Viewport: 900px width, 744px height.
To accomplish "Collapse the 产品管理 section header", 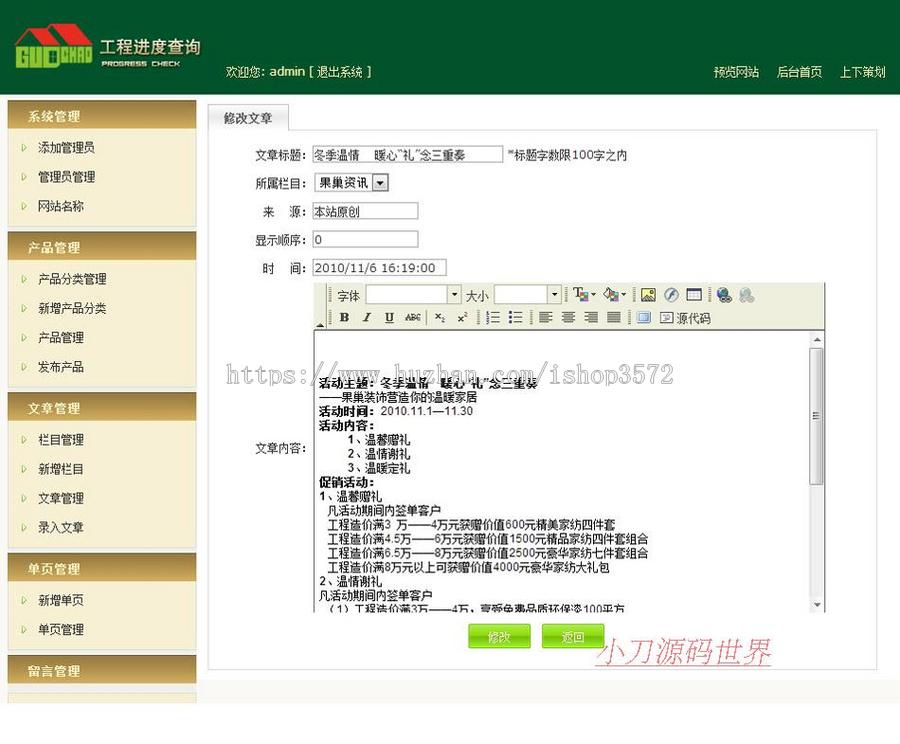I will [102, 247].
